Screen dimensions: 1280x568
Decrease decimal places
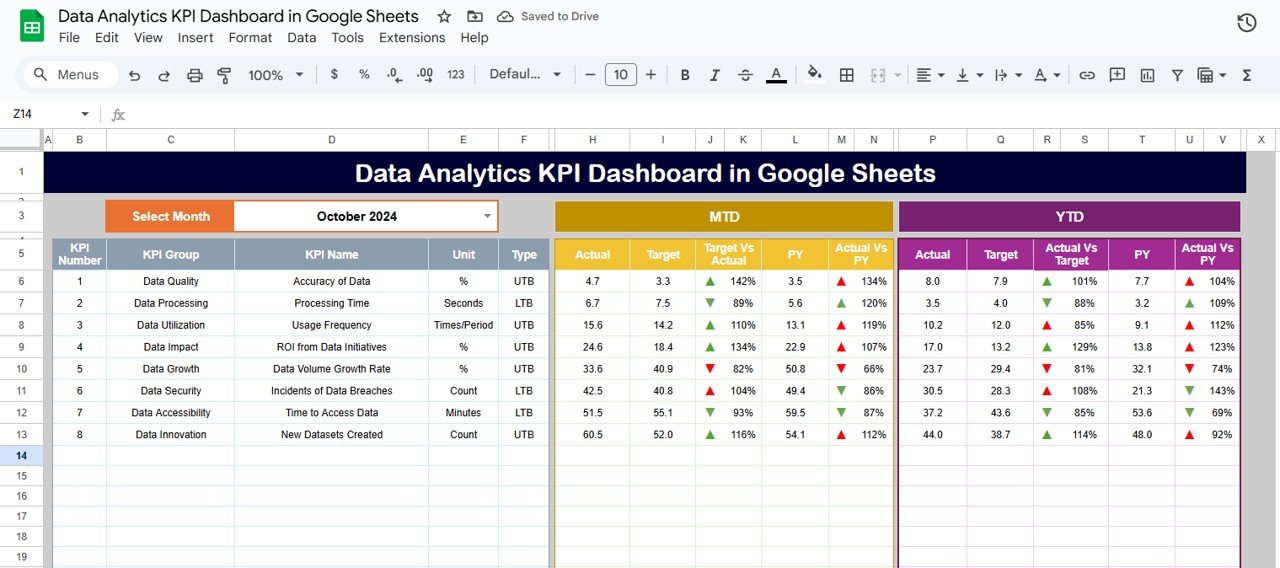click(394, 75)
